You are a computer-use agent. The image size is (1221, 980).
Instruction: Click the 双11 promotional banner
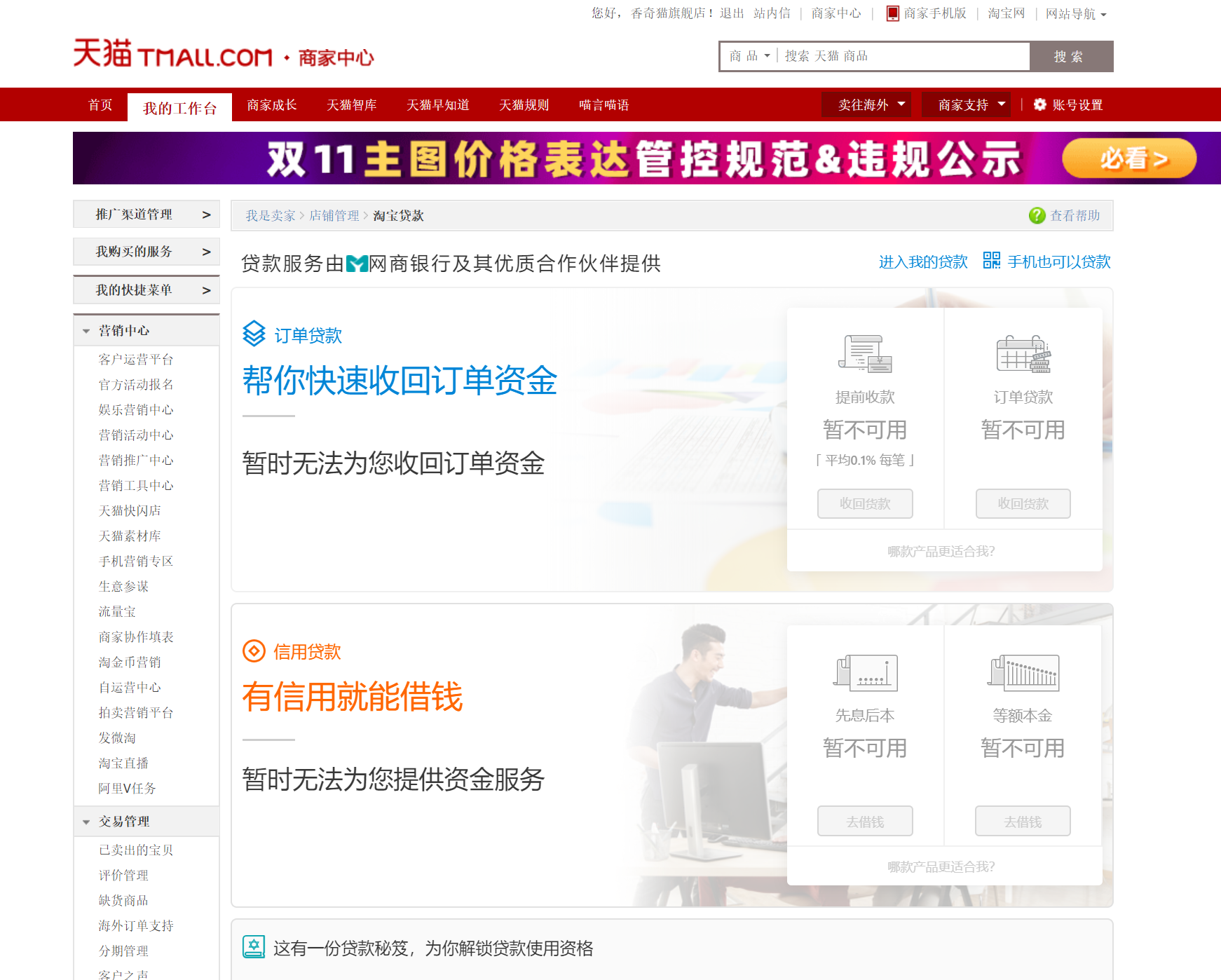[x=647, y=158]
